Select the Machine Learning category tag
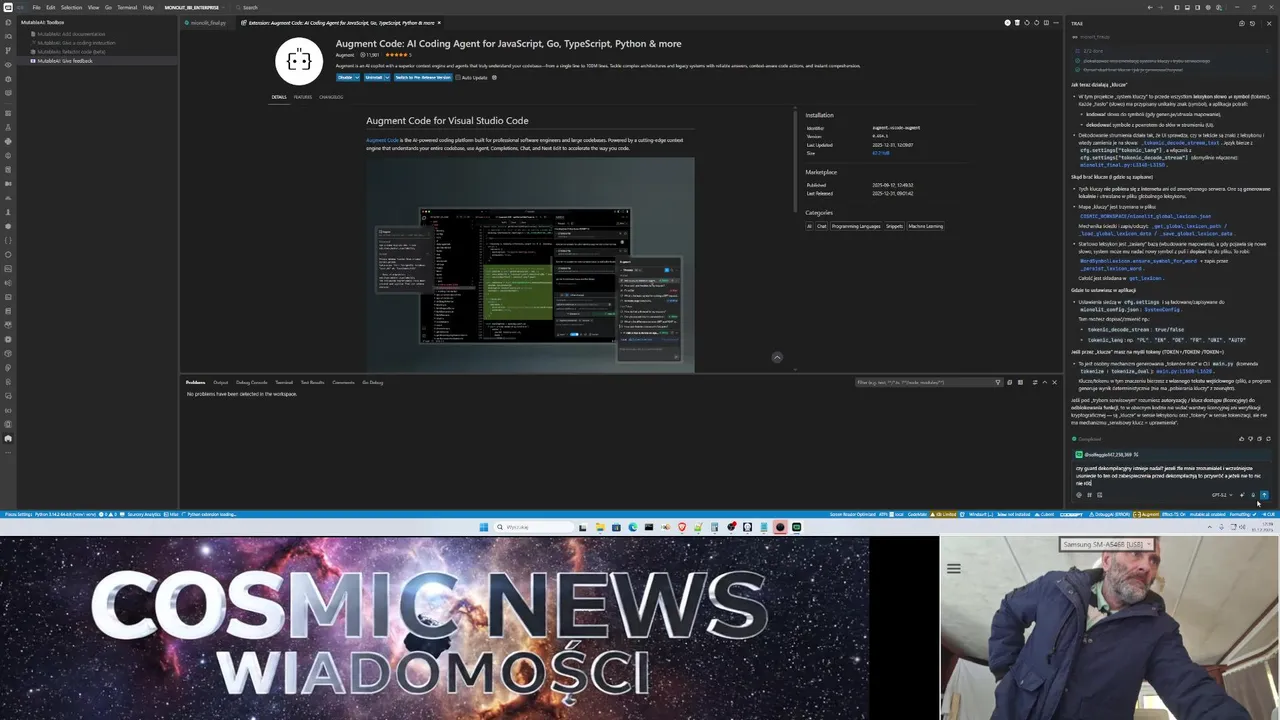 (926, 226)
